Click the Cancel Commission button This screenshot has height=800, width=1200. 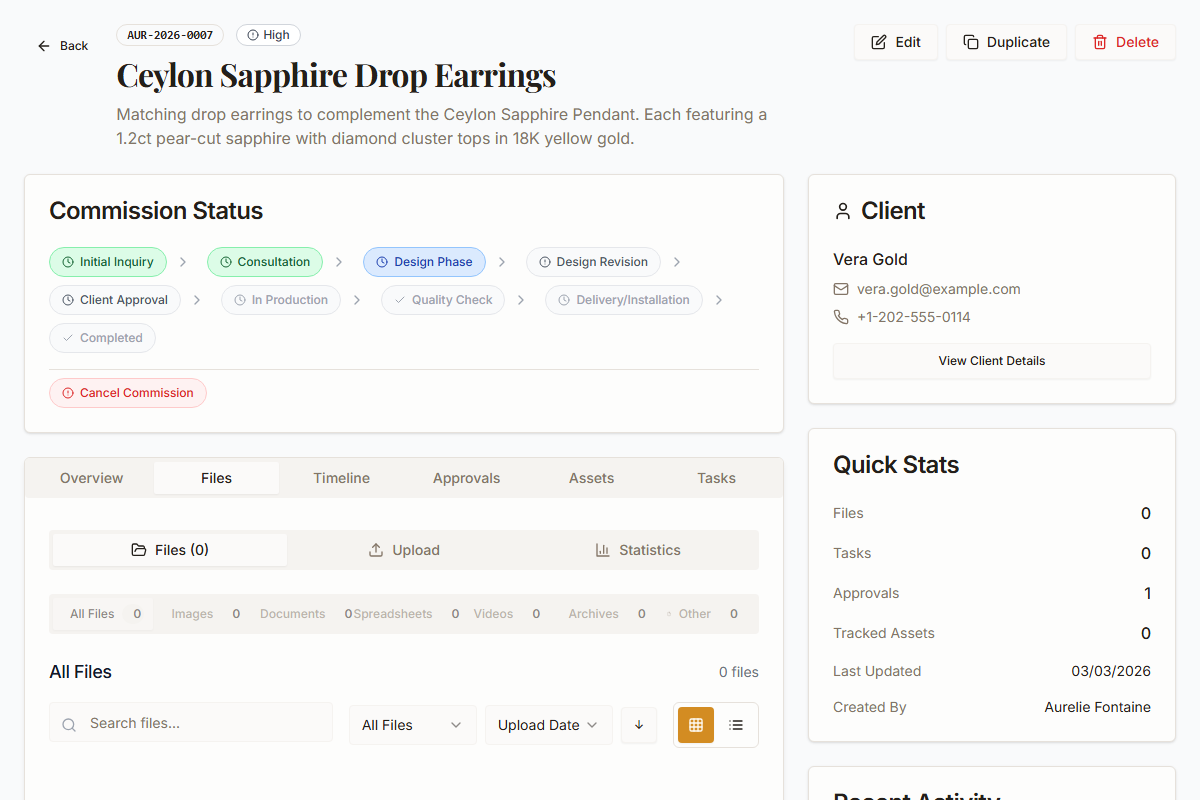[128, 393]
